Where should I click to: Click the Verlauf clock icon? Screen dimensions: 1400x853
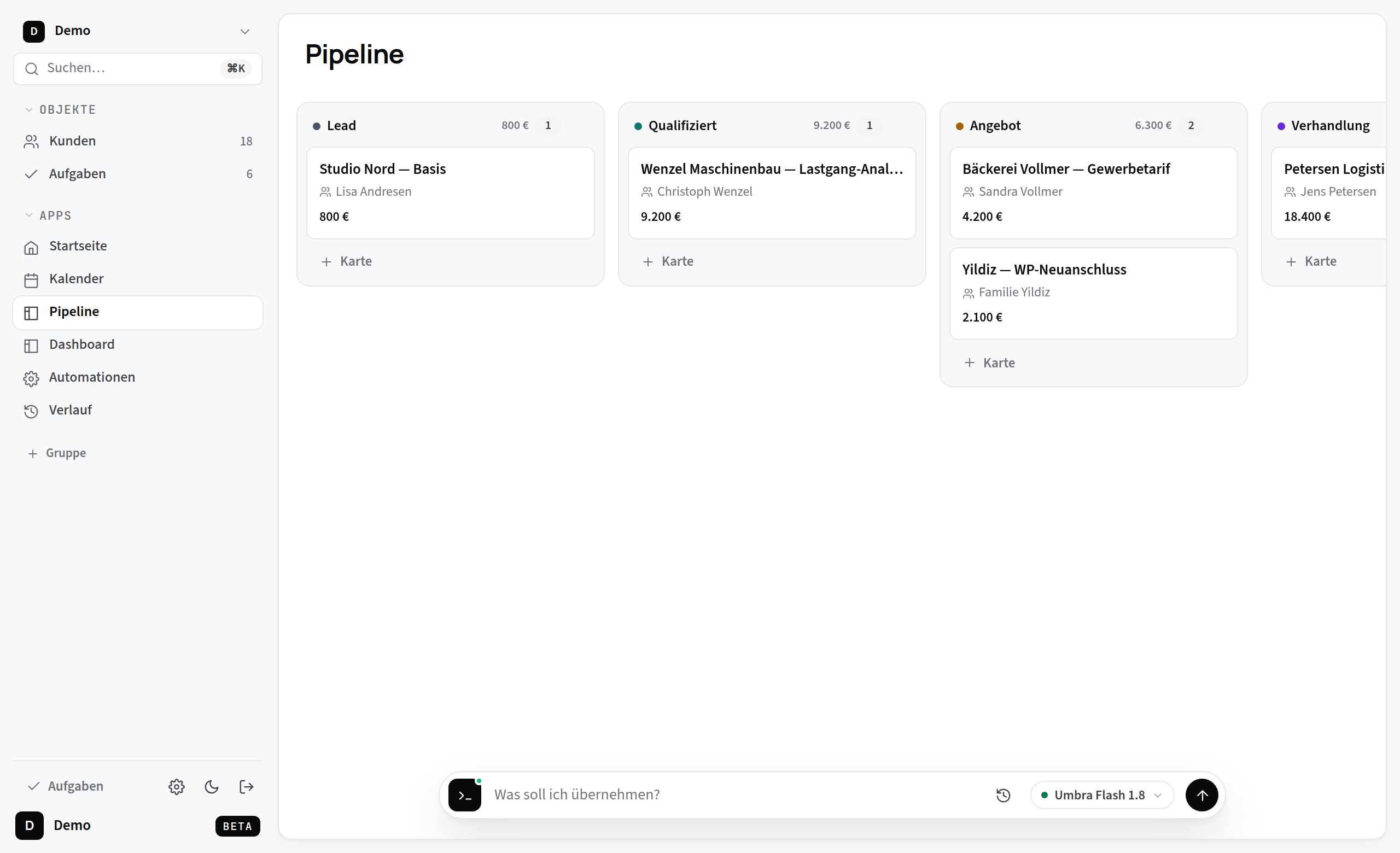click(31, 411)
